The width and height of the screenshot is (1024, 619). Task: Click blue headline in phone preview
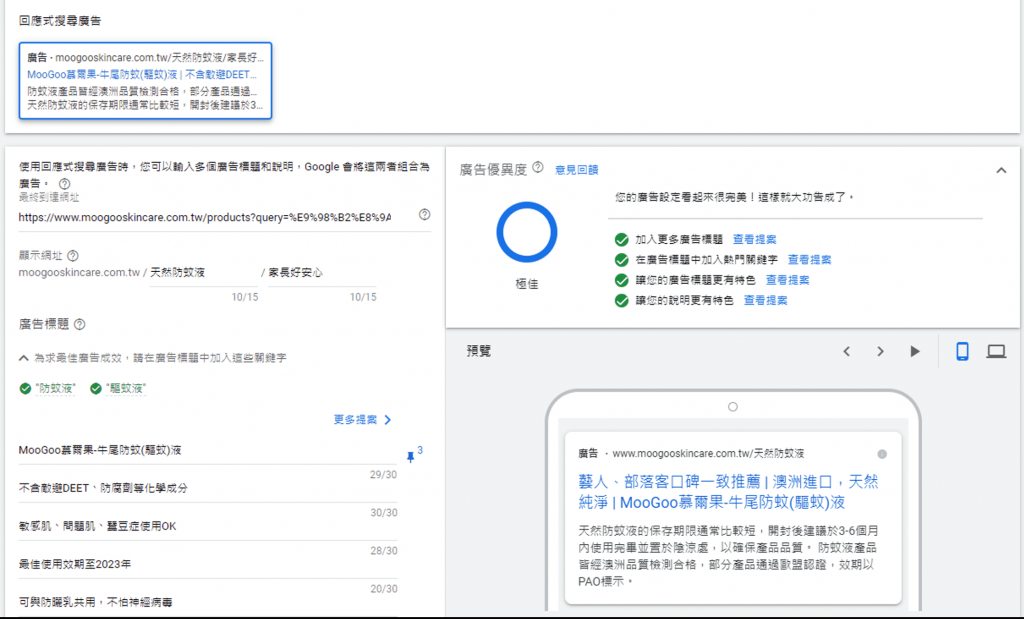click(x=728, y=492)
